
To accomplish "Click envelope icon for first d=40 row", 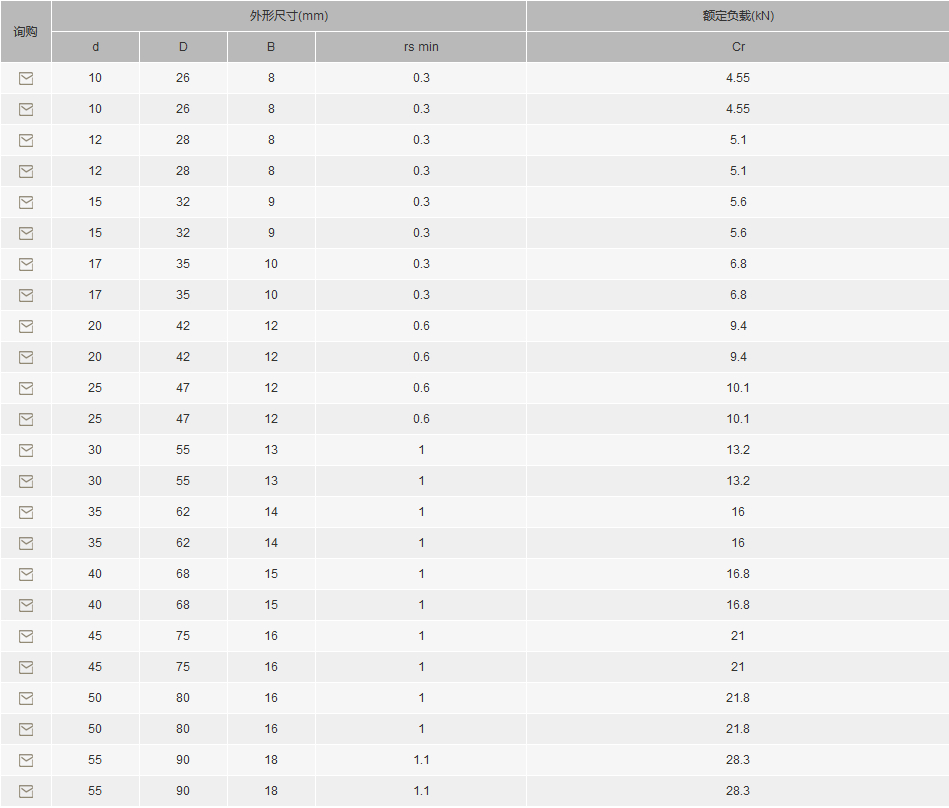I will (26, 574).
